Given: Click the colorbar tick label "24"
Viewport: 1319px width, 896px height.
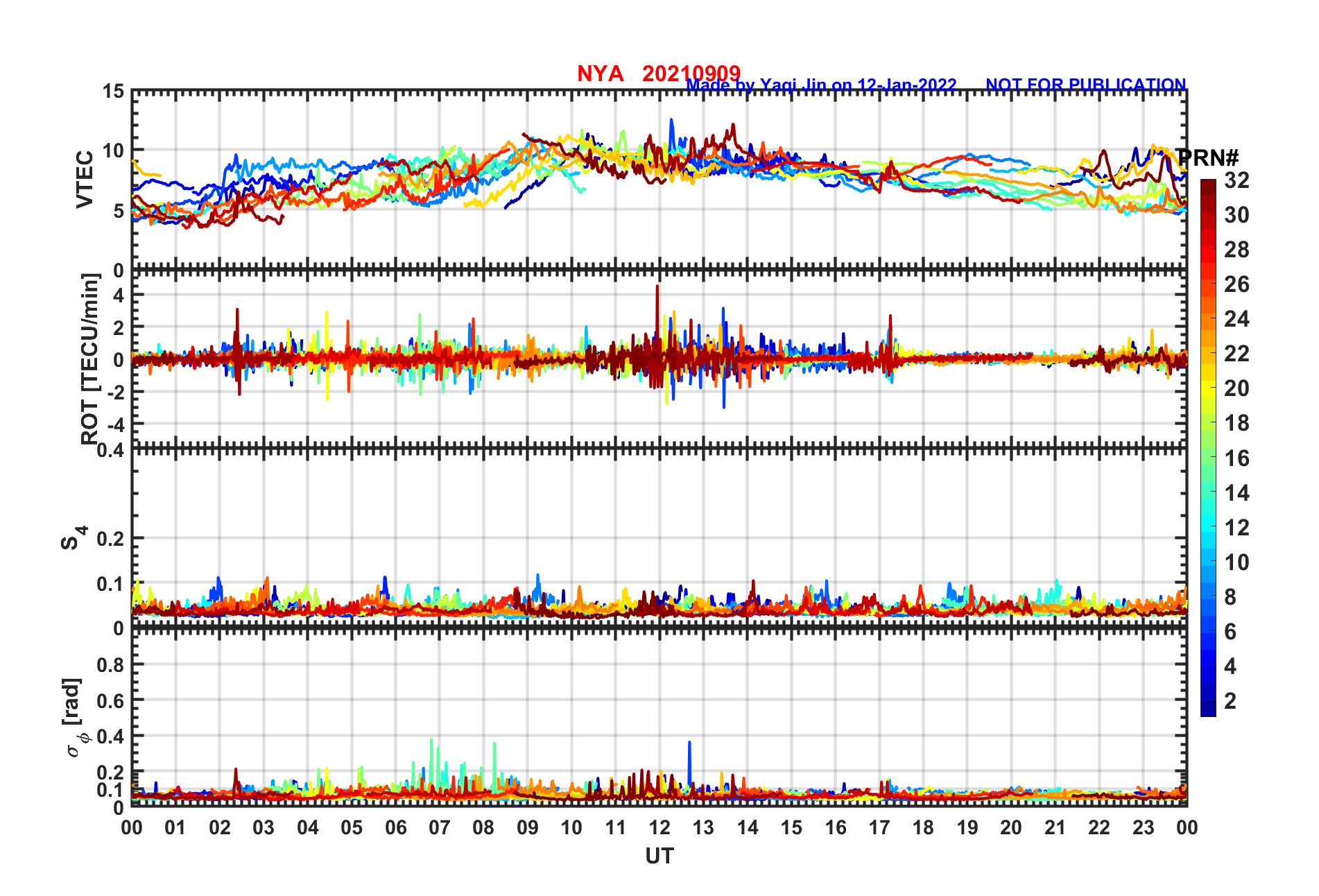Looking at the screenshot, I should click(x=1236, y=319).
